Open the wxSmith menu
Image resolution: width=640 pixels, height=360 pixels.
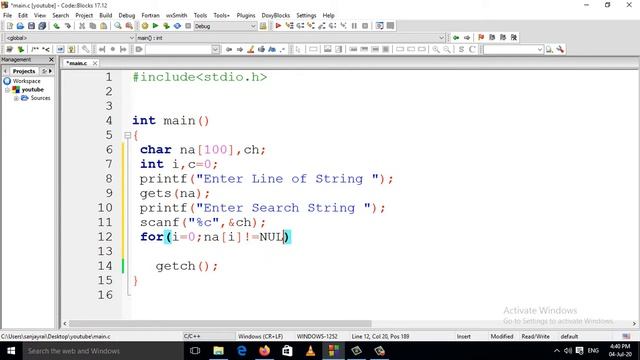(x=176, y=16)
